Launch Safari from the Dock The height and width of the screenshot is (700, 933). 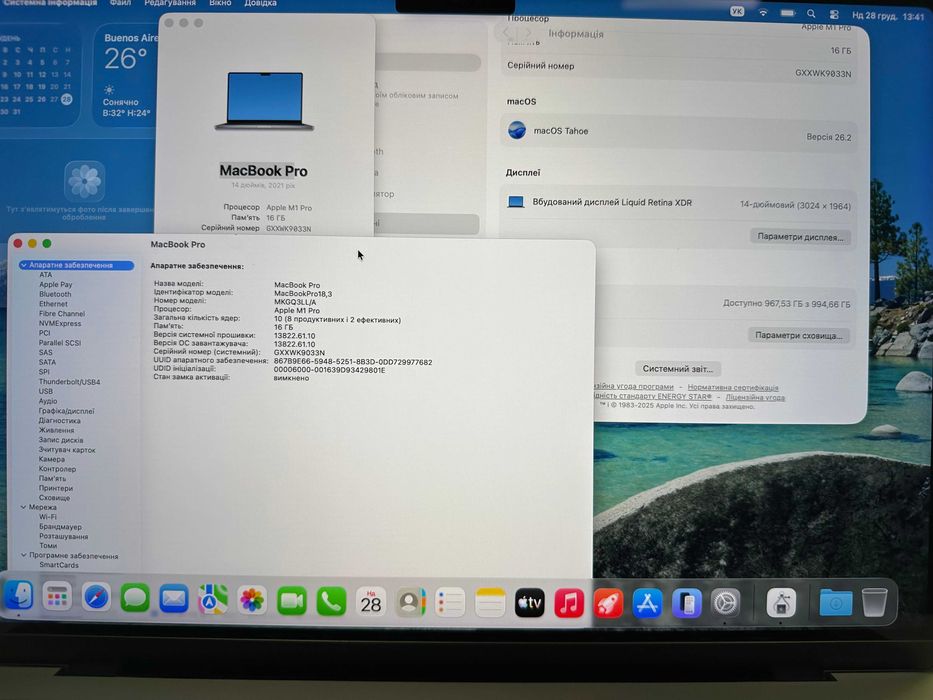(x=96, y=598)
